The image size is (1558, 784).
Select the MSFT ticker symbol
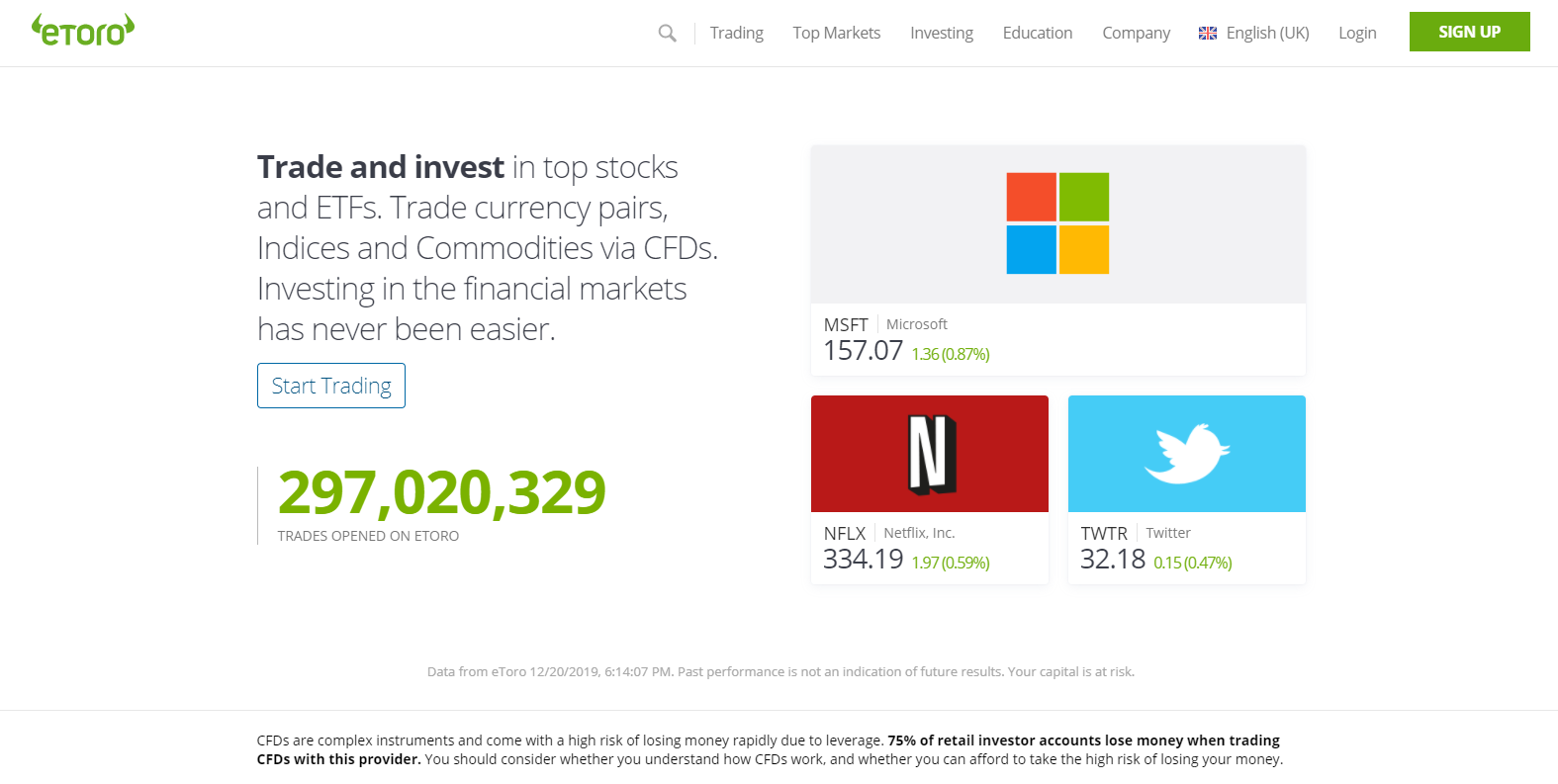click(846, 324)
